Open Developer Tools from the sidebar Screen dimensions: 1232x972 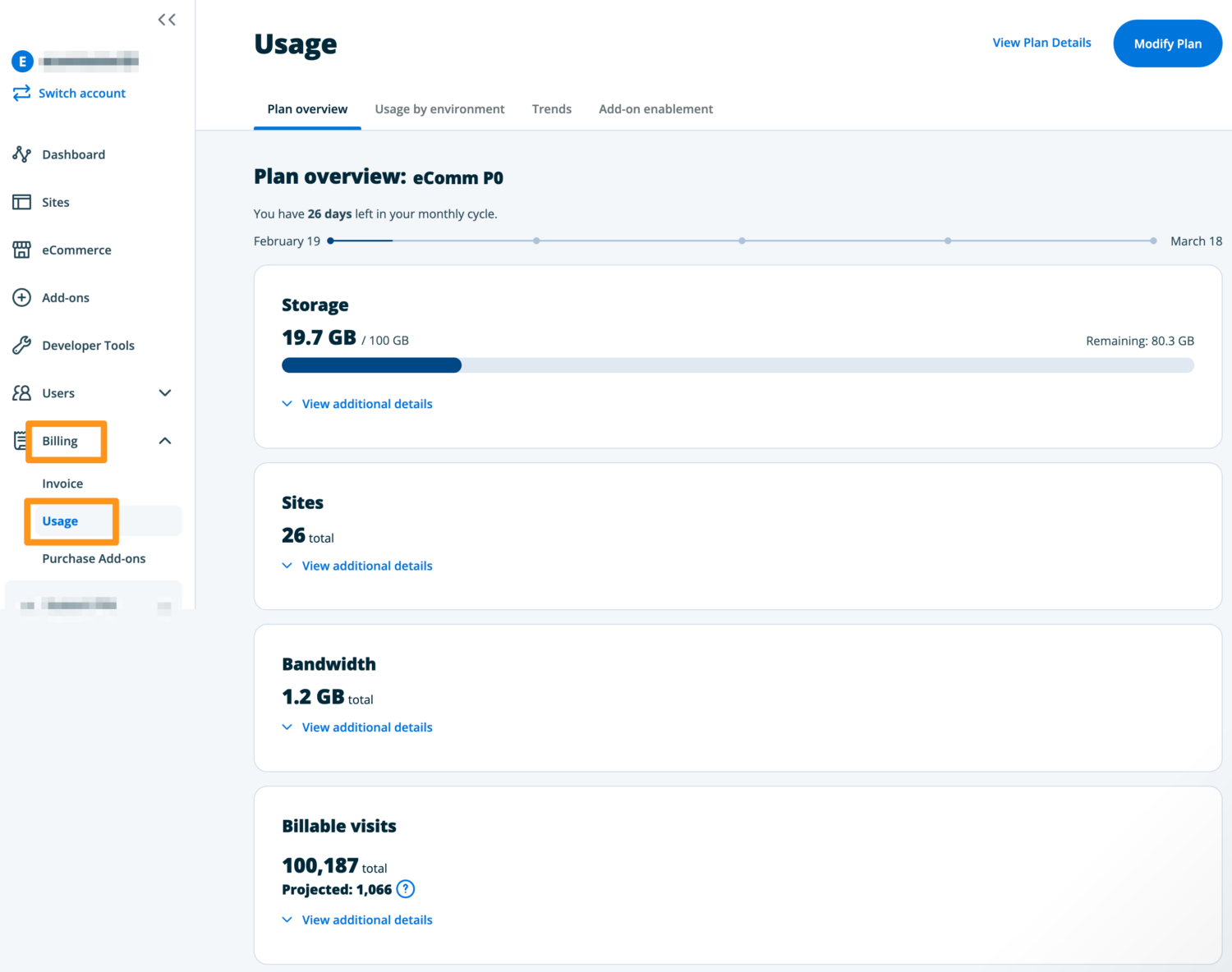(88, 345)
